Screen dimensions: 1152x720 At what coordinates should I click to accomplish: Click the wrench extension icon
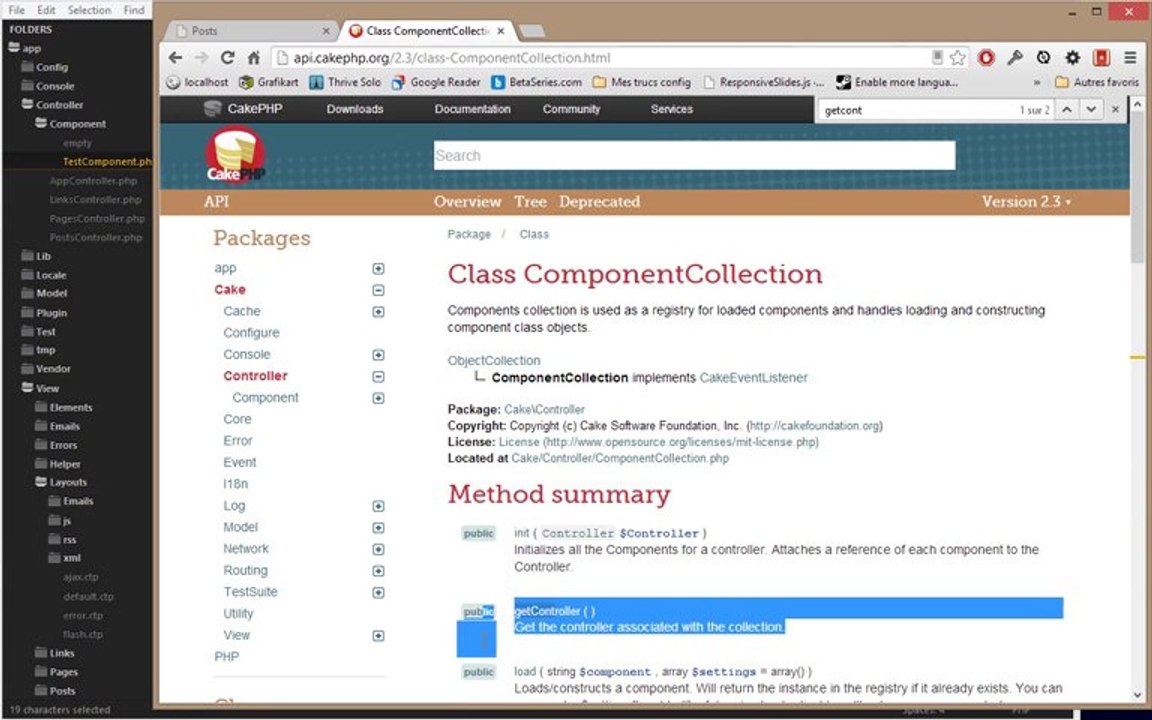pos(1015,58)
